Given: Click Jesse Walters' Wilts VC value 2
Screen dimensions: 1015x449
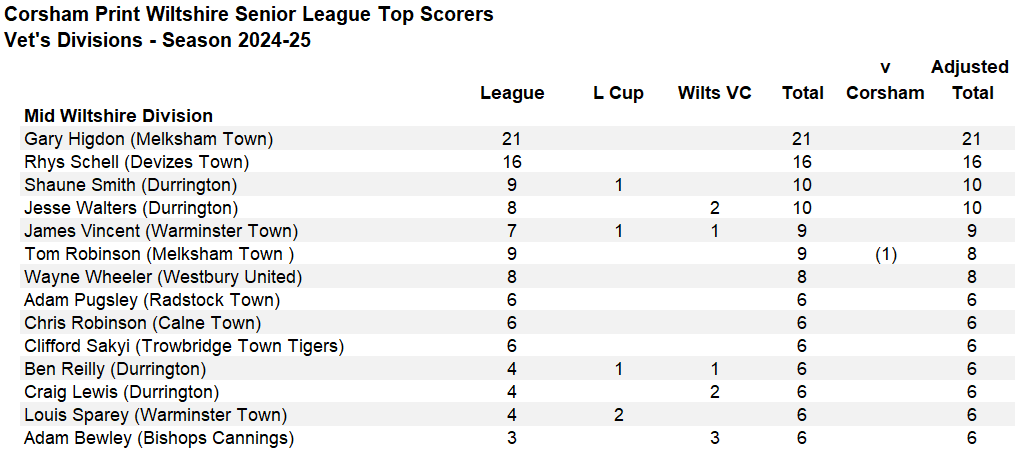Looking at the screenshot, I should coord(715,208).
